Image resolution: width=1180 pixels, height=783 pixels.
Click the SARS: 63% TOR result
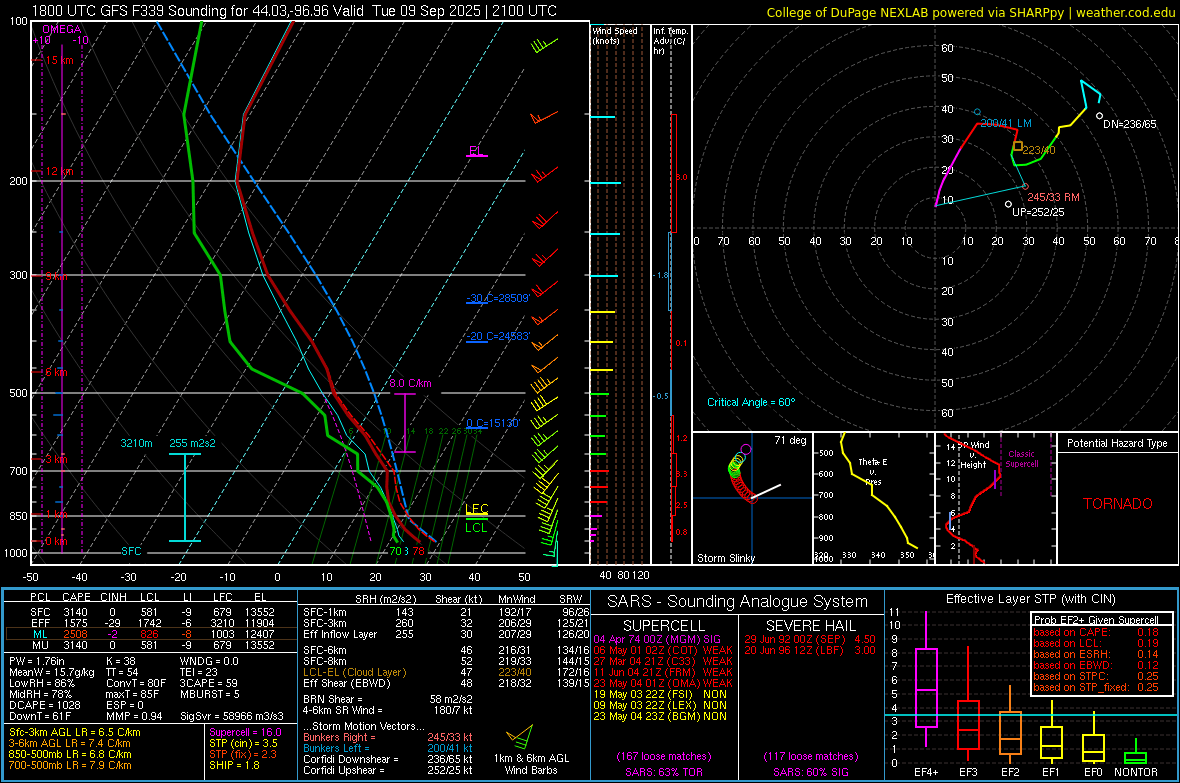click(x=663, y=772)
